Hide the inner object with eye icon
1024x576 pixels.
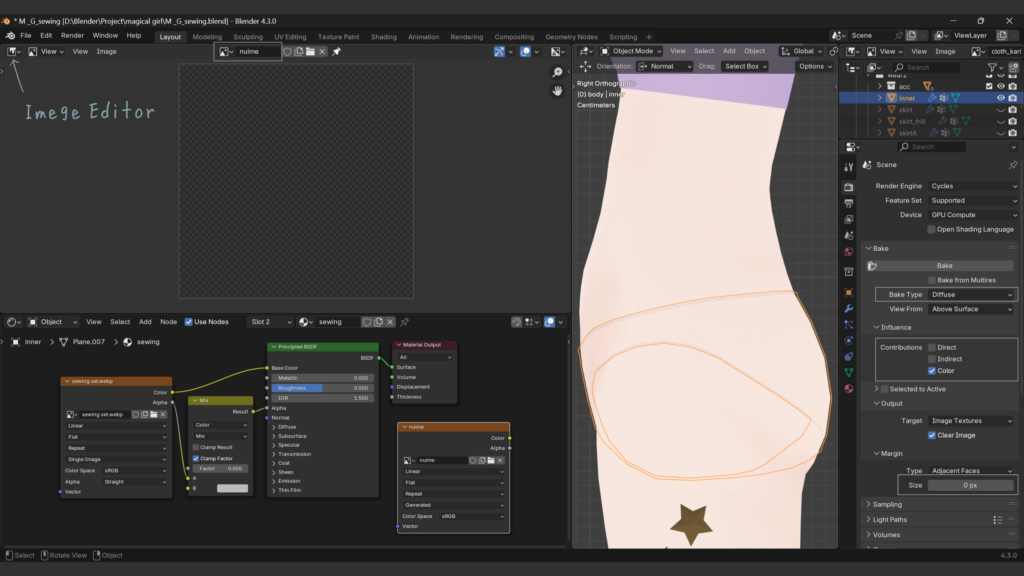[x=1000, y=98]
